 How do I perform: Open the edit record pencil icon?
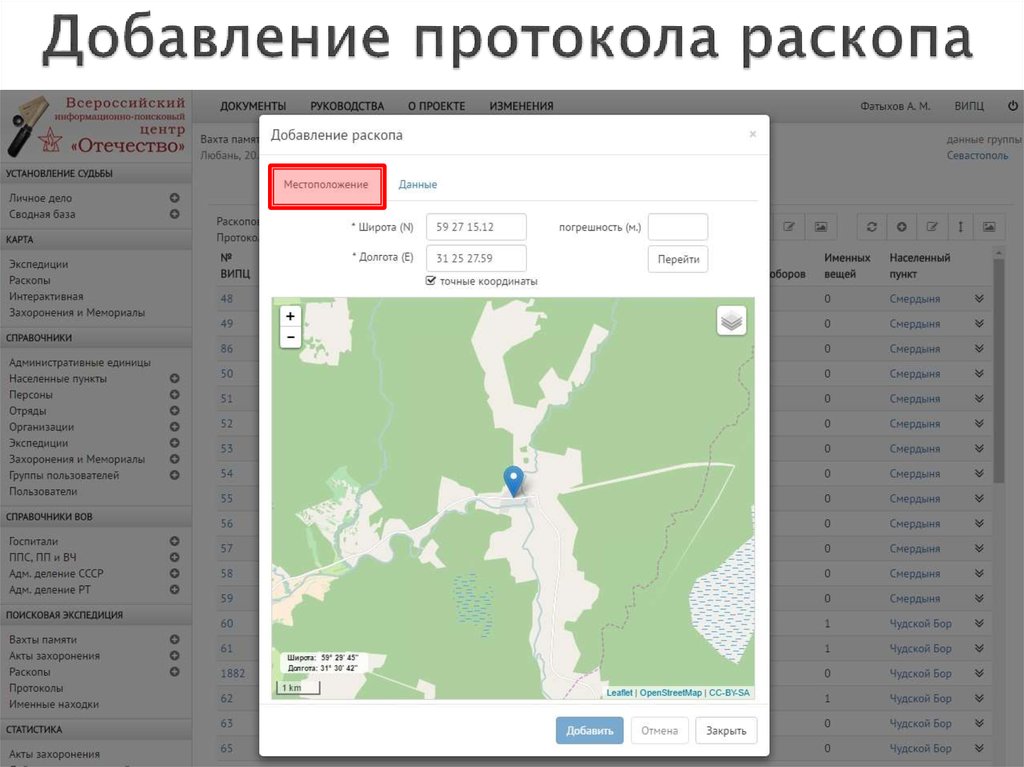tap(933, 227)
